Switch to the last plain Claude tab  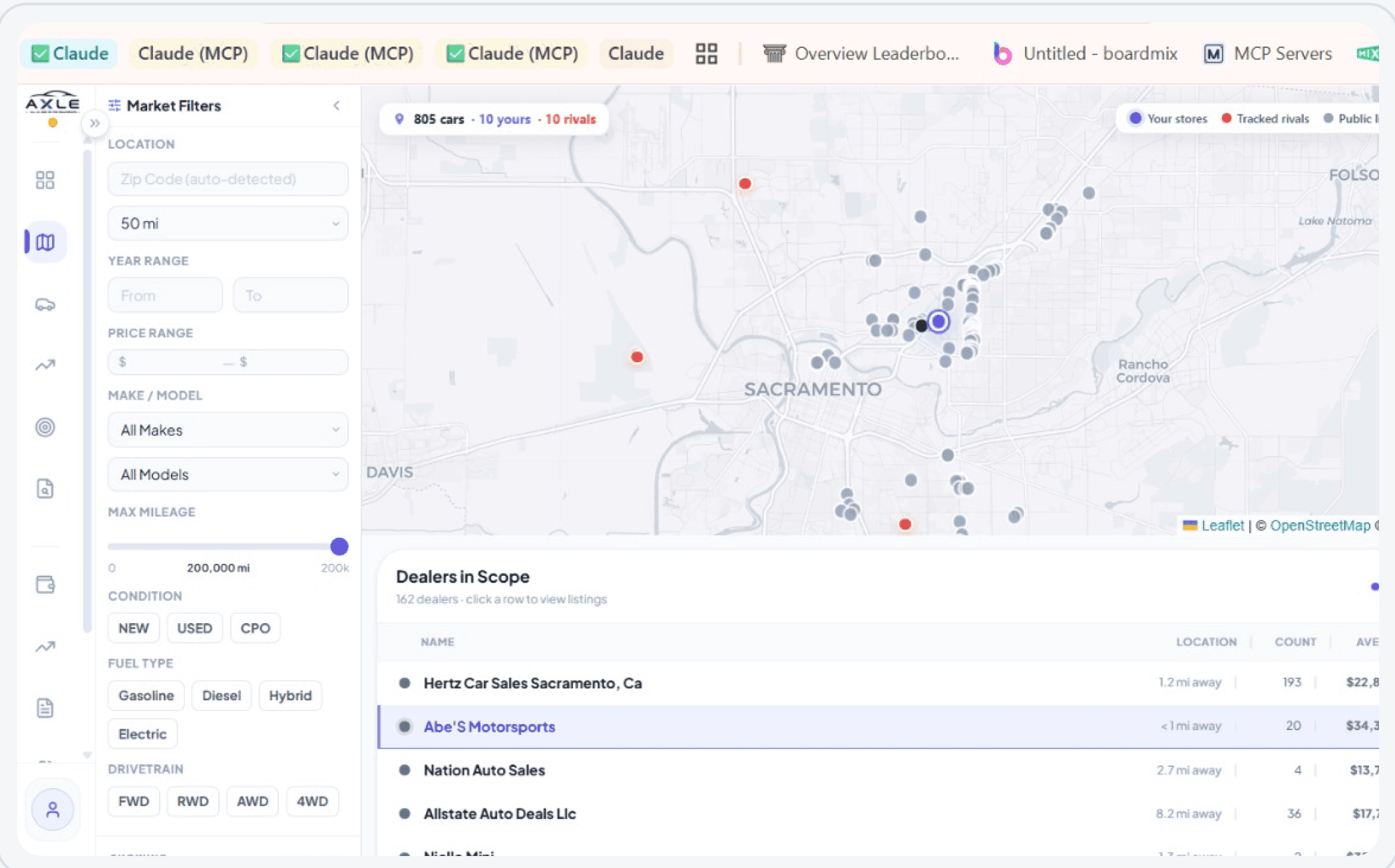click(x=636, y=53)
